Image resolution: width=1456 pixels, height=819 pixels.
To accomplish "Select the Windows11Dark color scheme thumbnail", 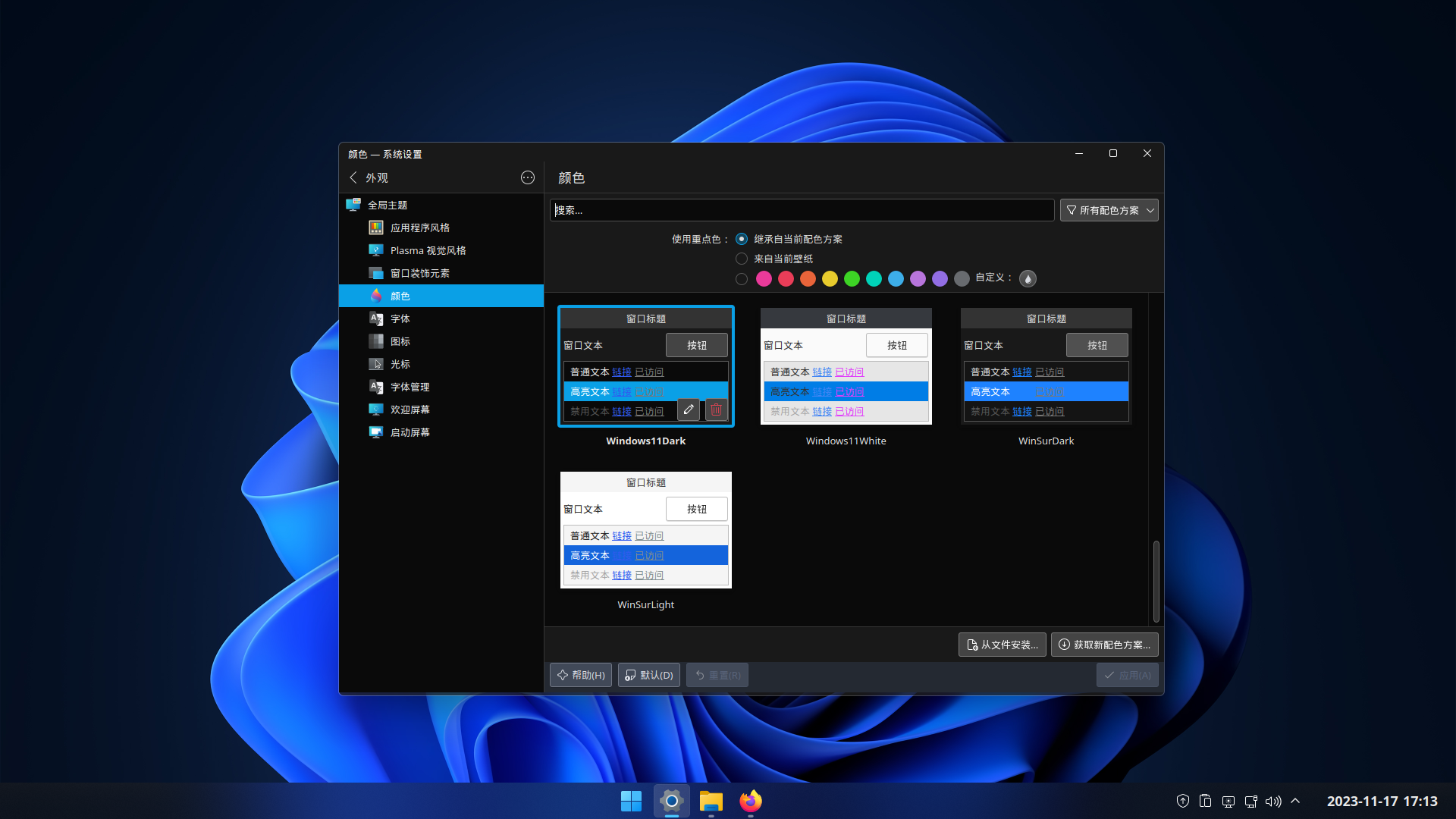I will click(645, 366).
